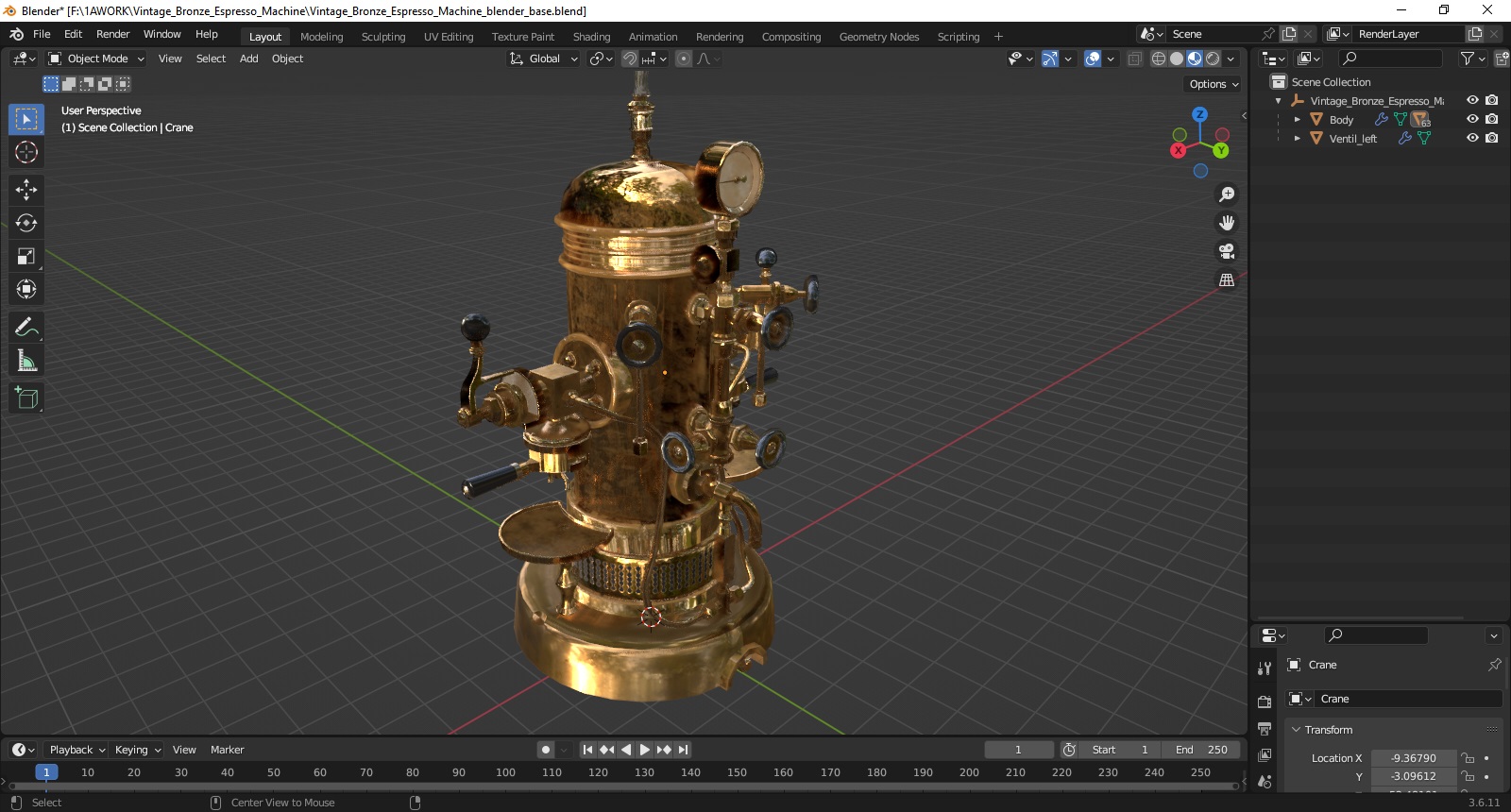The height and width of the screenshot is (812, 1511).
Task: Open the Keying dropdown
Action: [x=138, y=750]
